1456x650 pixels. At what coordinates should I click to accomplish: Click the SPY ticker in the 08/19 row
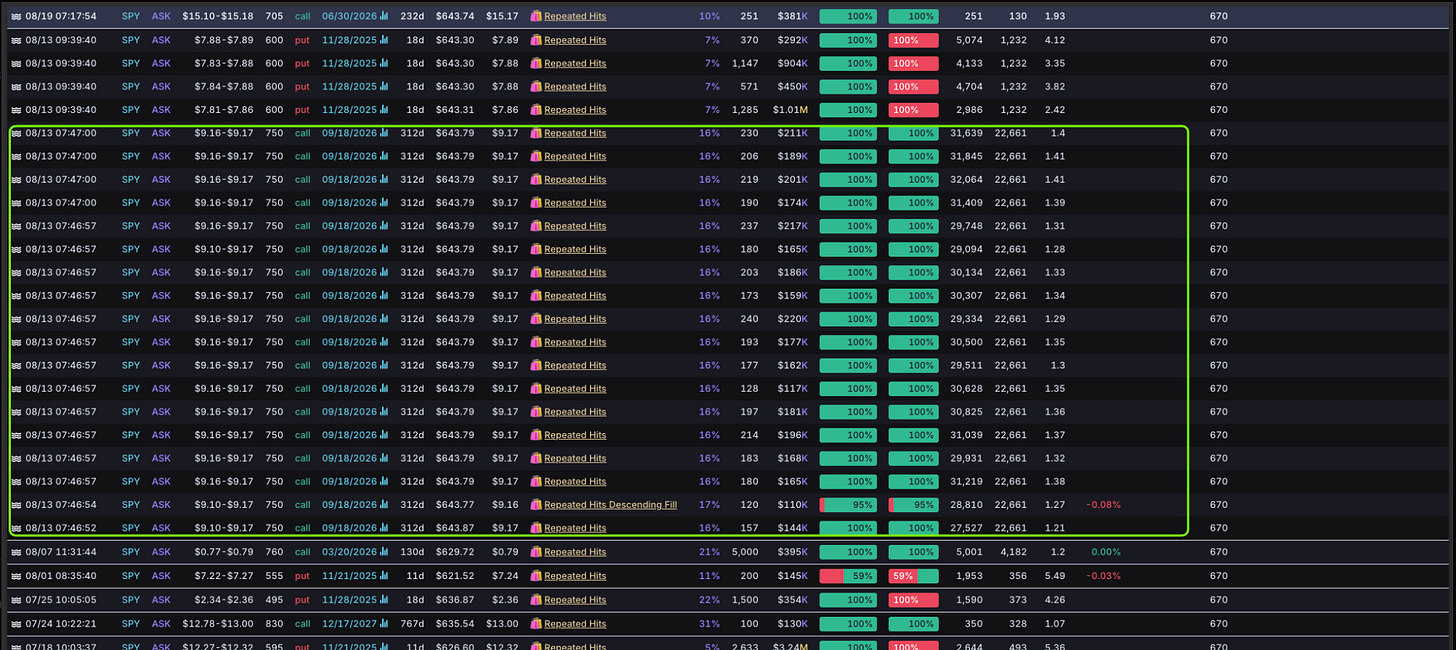coord(131,16)
